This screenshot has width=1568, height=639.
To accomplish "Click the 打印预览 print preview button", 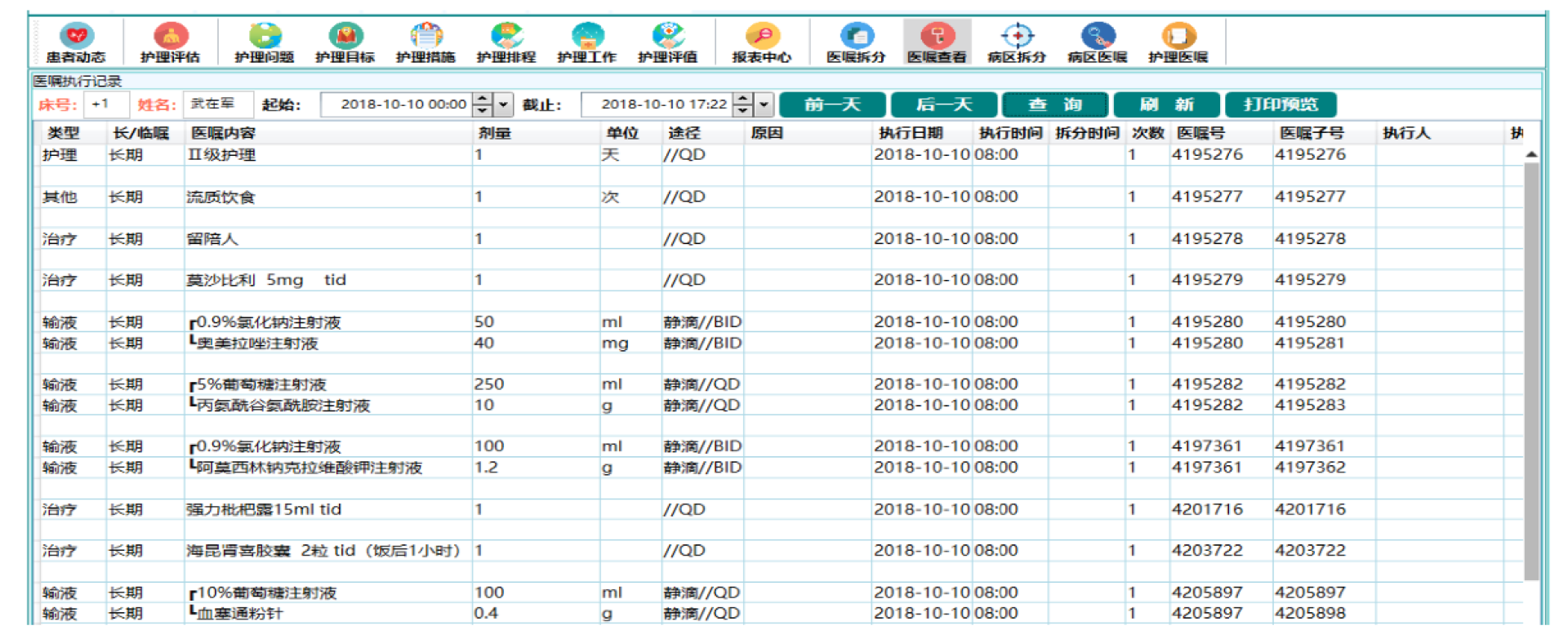I will (1280, 104).
